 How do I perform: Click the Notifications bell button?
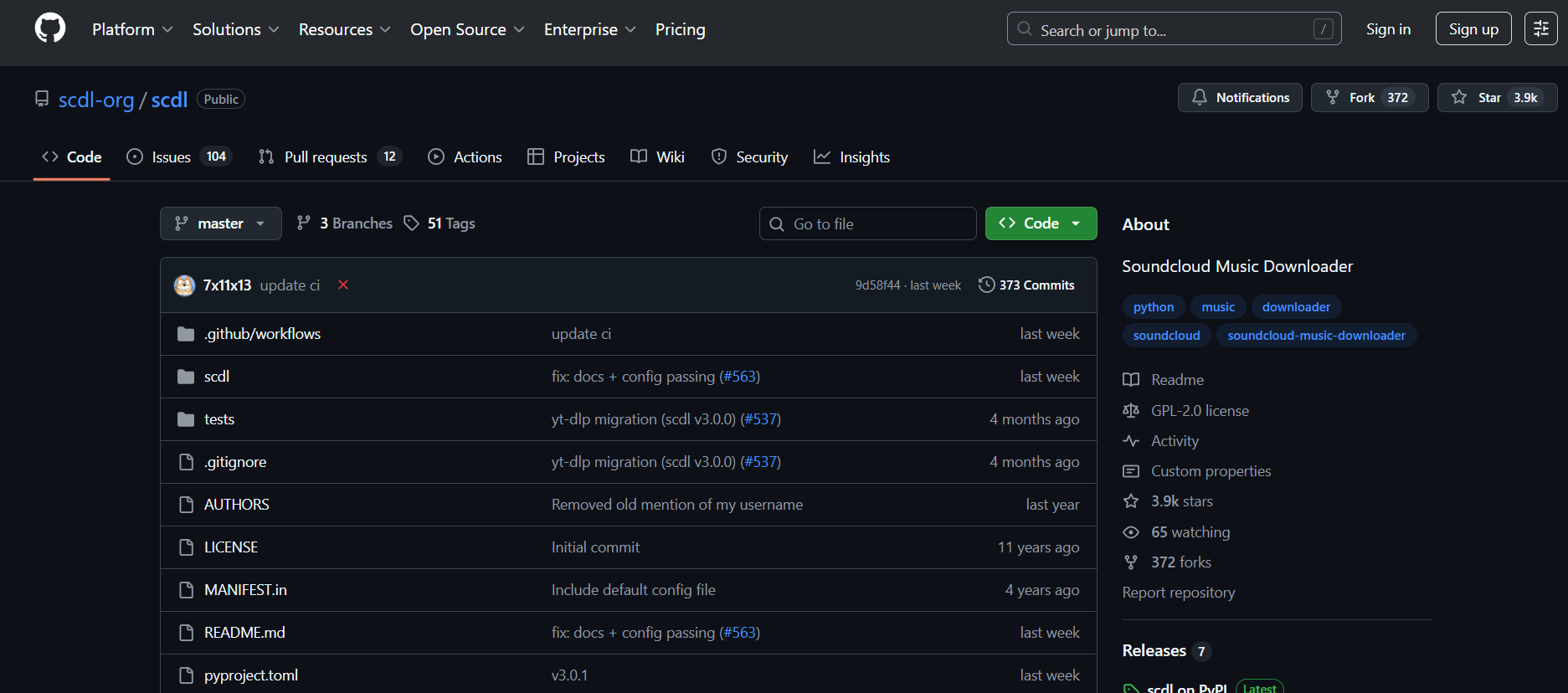pyautogui.click(x=1240, y=98)
